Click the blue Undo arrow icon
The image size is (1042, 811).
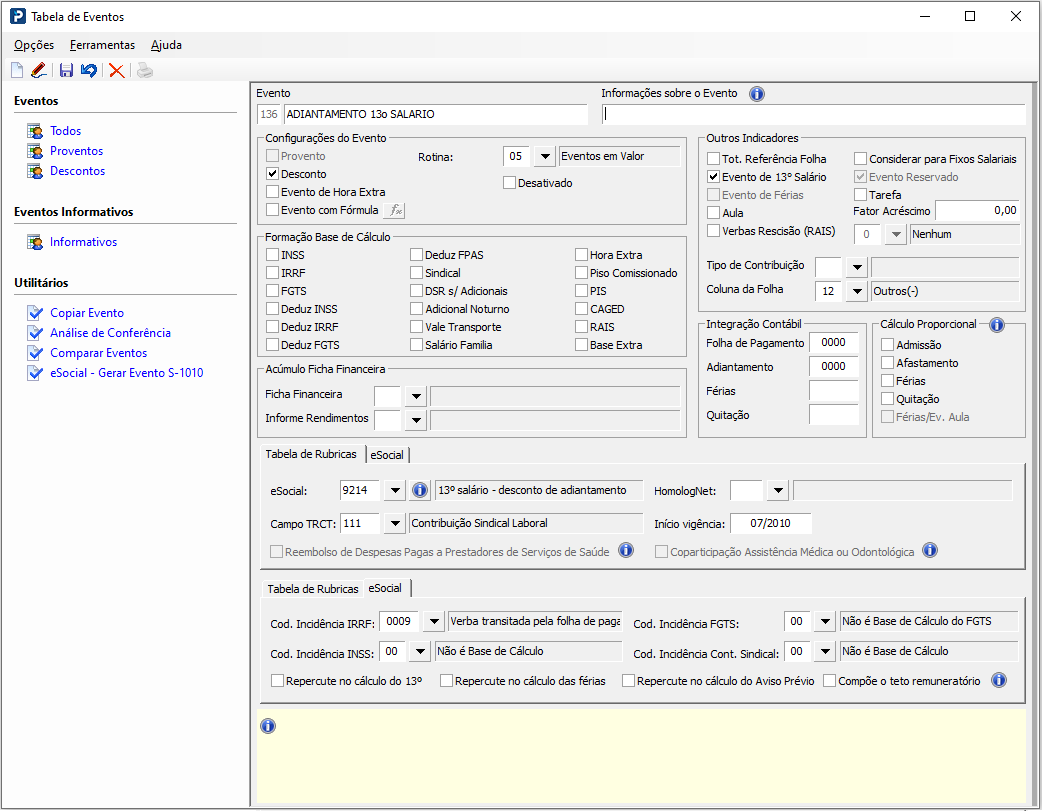(89, 70)
